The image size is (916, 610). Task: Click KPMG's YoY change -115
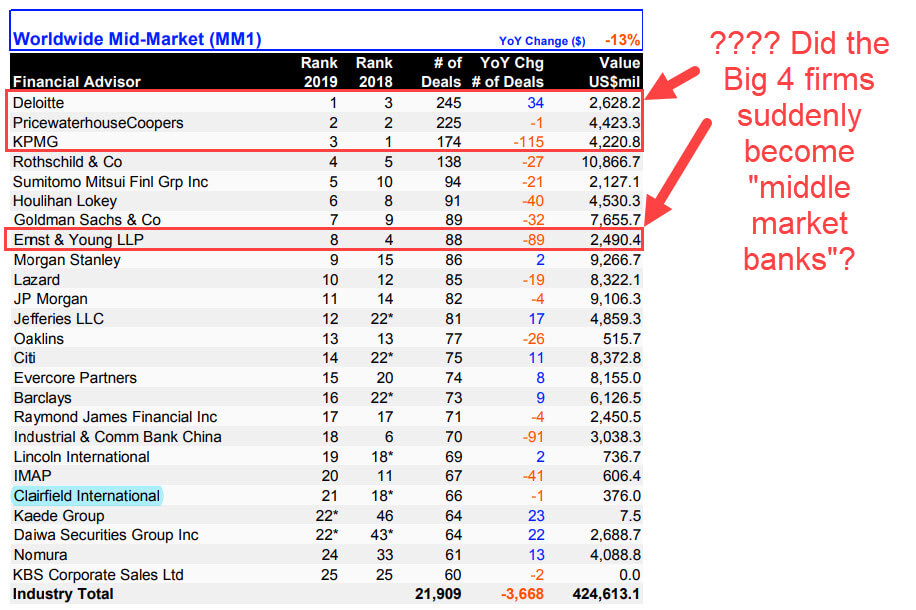529,142
